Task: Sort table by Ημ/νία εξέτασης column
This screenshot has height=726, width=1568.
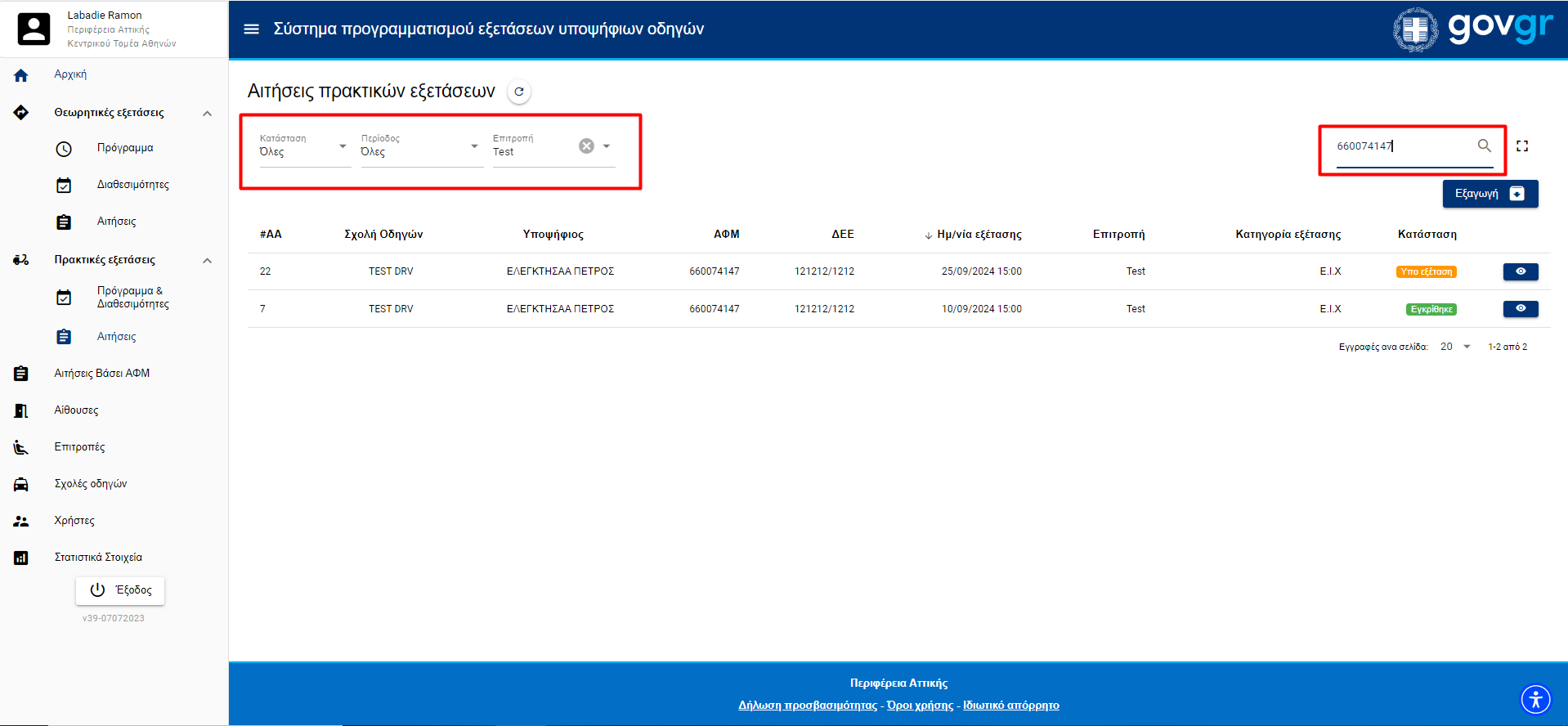Action: pyautogui.click(x=978, y=235)
